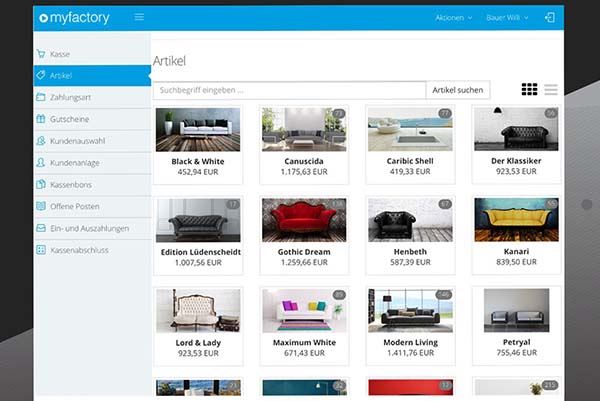Click the logout icon in top bar
Viewport: 600px width, 401px height.
549,18
